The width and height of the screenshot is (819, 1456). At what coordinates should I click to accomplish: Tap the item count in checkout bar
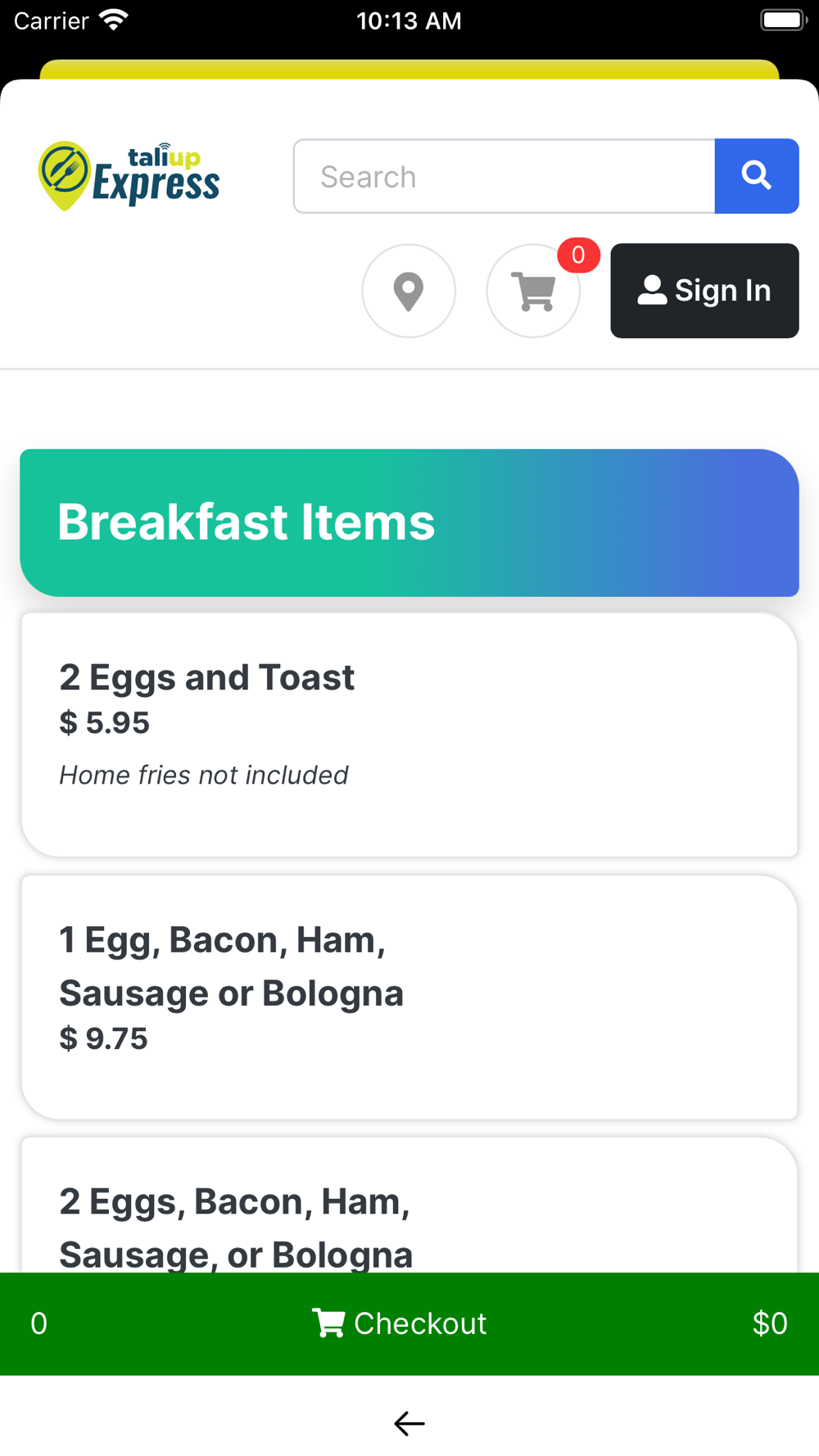[39, 1323]
